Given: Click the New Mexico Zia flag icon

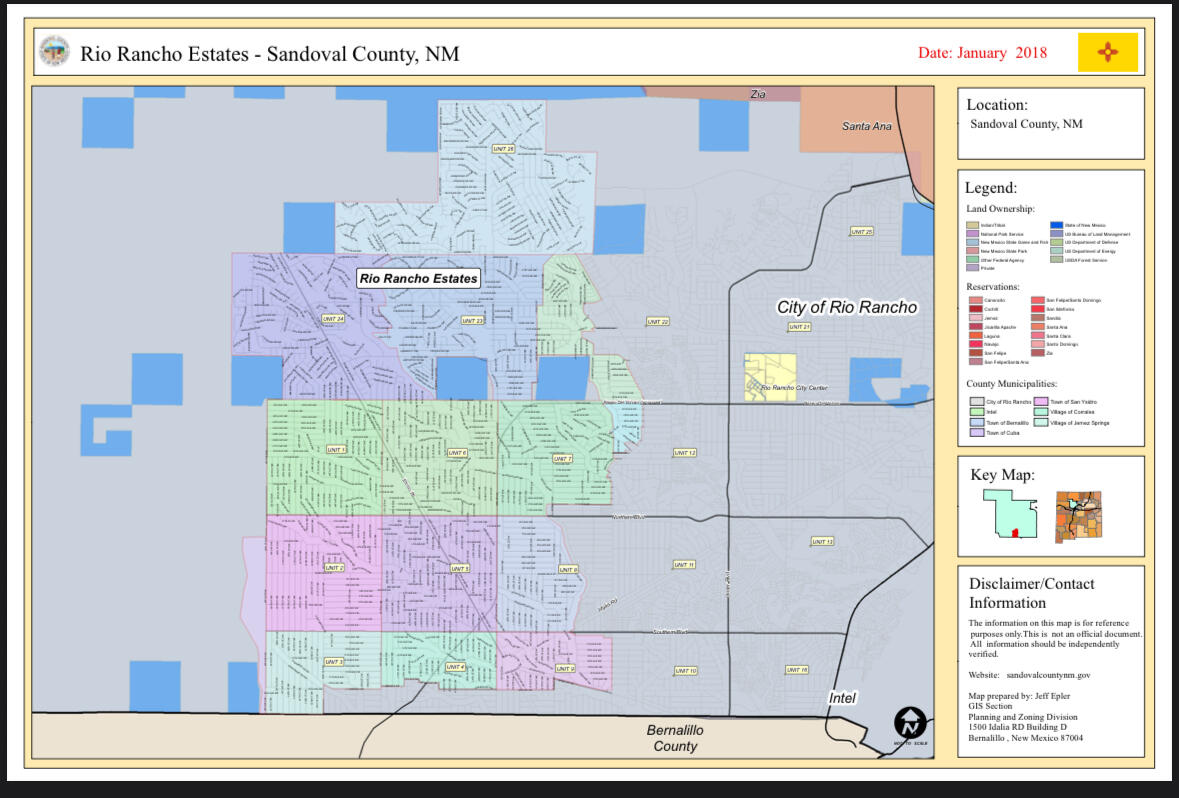Looking at the screenshot, I should (x=1107, y=52).
